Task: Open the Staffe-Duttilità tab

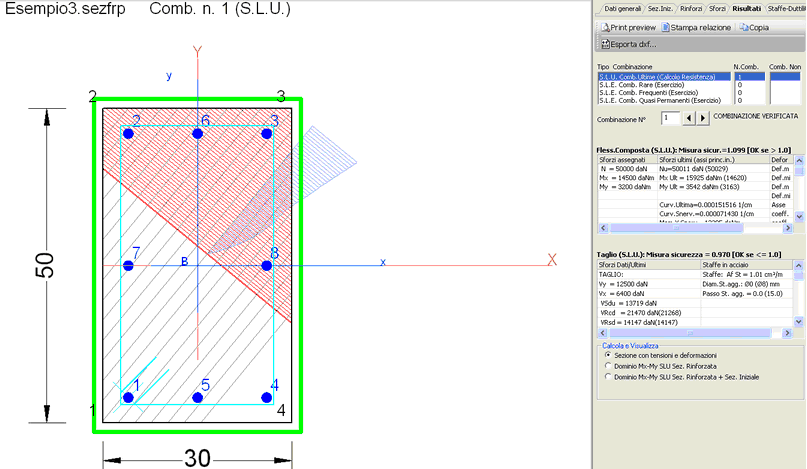Action: pyautogui.click(x=786, y=9)
